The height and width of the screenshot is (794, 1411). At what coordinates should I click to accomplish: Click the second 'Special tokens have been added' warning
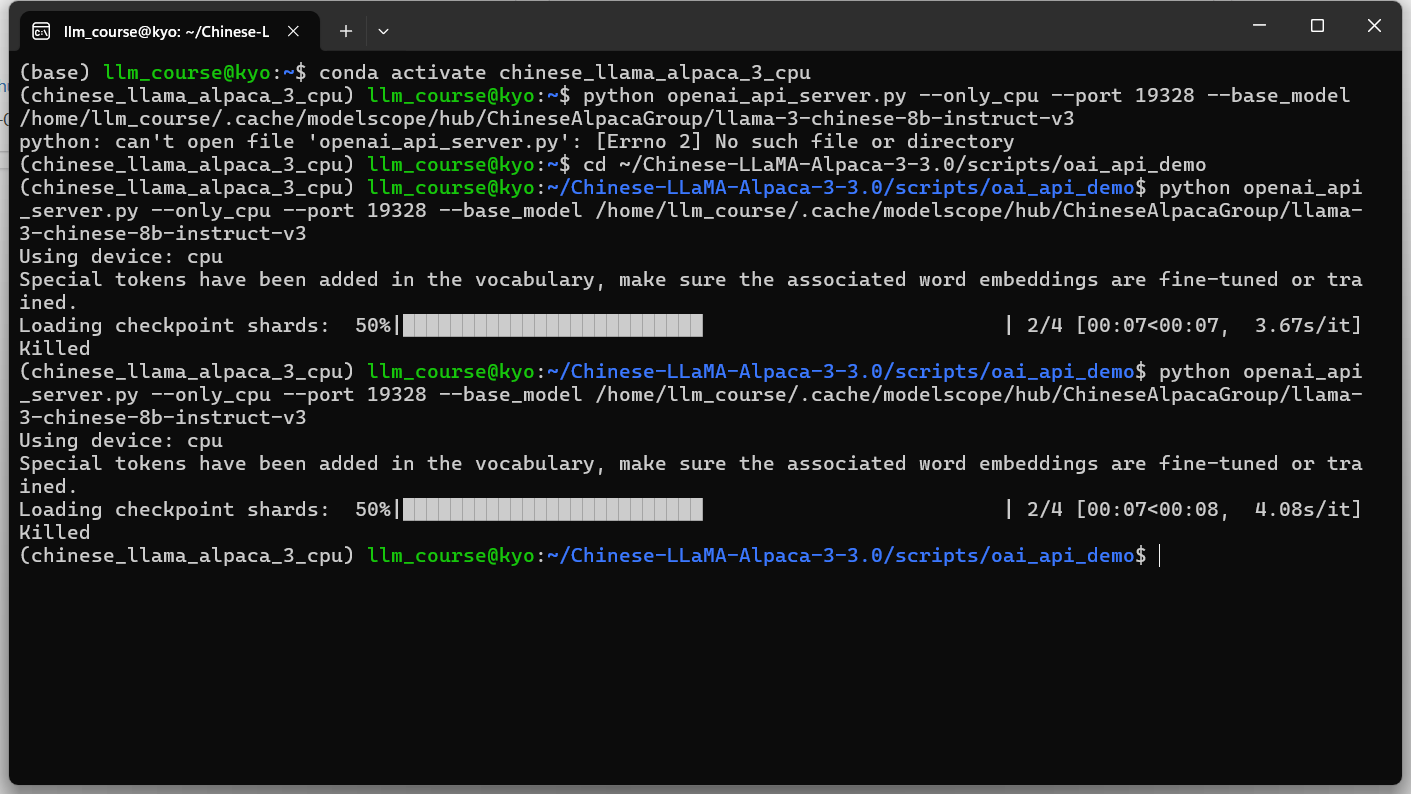point(690,474)
